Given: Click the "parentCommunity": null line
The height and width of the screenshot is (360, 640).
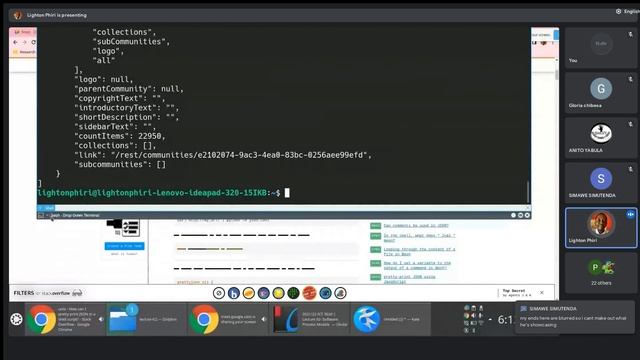Looking at the screenshot, I should 129,89.
